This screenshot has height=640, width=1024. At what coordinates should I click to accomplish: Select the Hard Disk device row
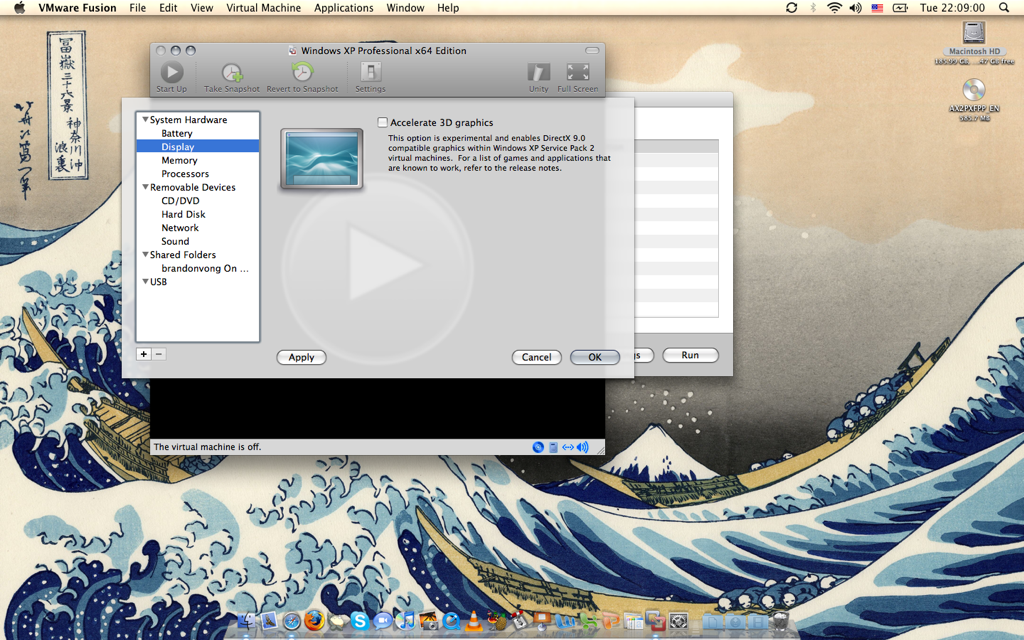click(x=198, y=214)
